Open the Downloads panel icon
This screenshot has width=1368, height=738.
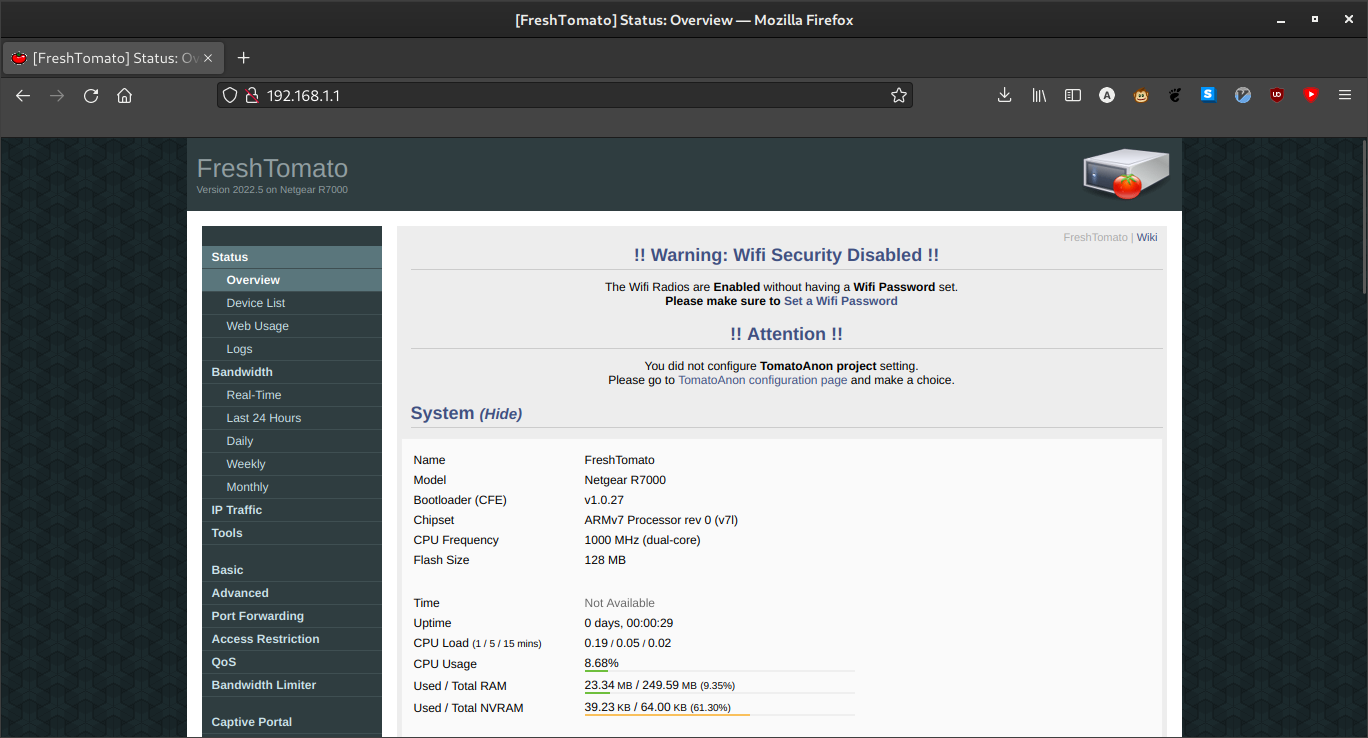1005,95
